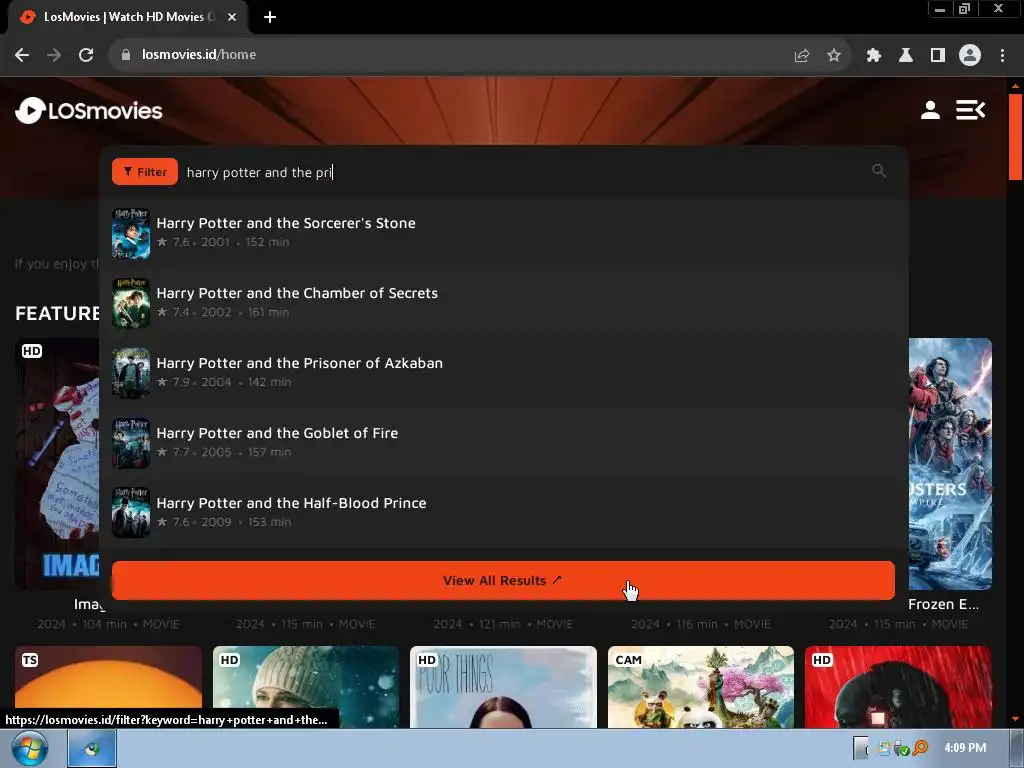Screen dimensions: 1024x768
Task: Open the Chrome profile avatar
Action: click(x=970, y=56)
